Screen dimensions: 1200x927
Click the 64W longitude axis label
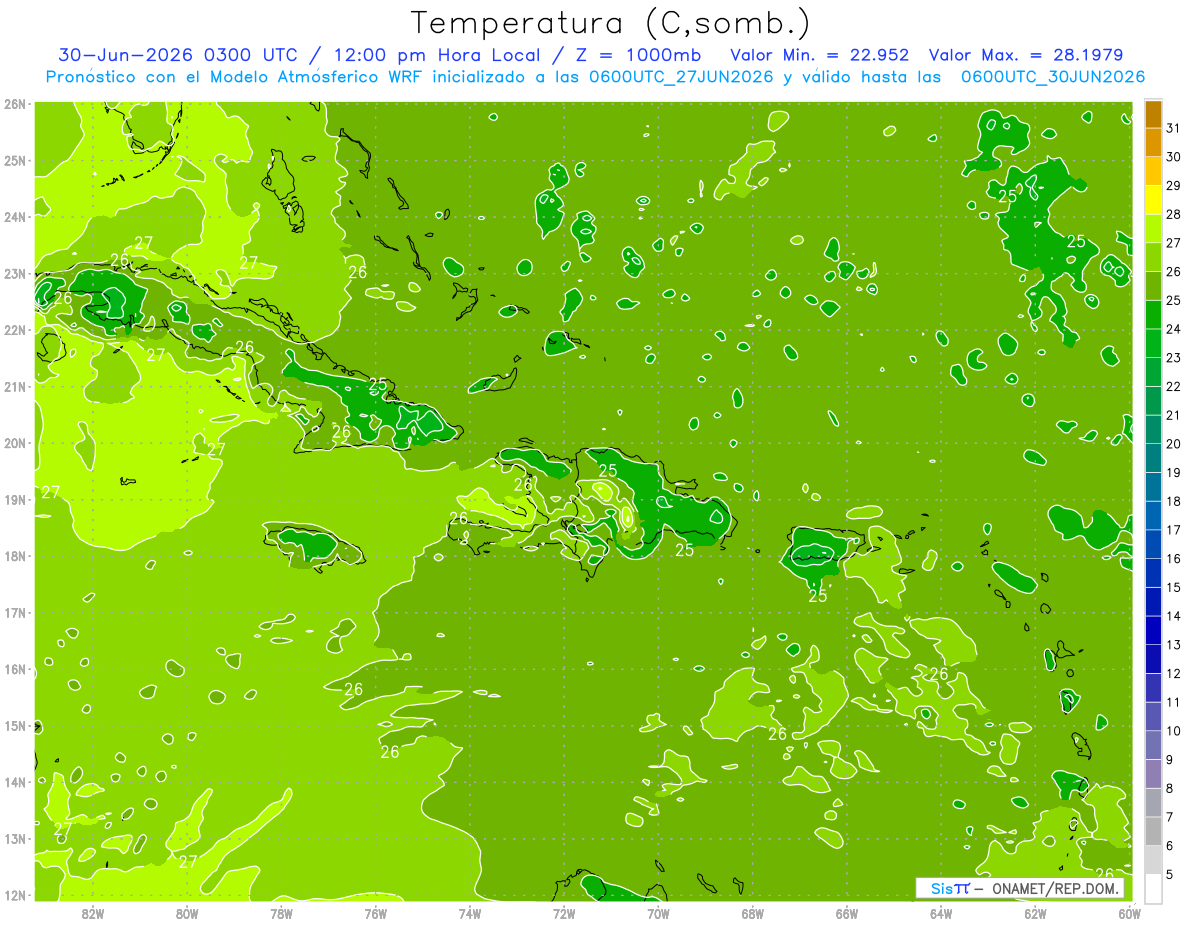(x=940, y=913)
